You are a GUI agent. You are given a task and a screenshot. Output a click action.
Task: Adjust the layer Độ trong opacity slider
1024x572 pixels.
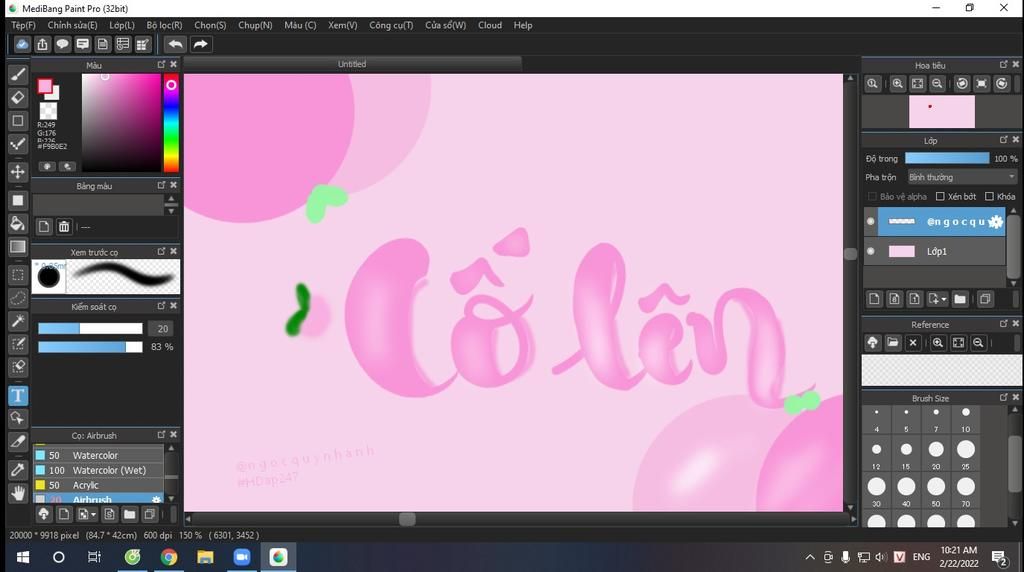(x=947, y=159)
